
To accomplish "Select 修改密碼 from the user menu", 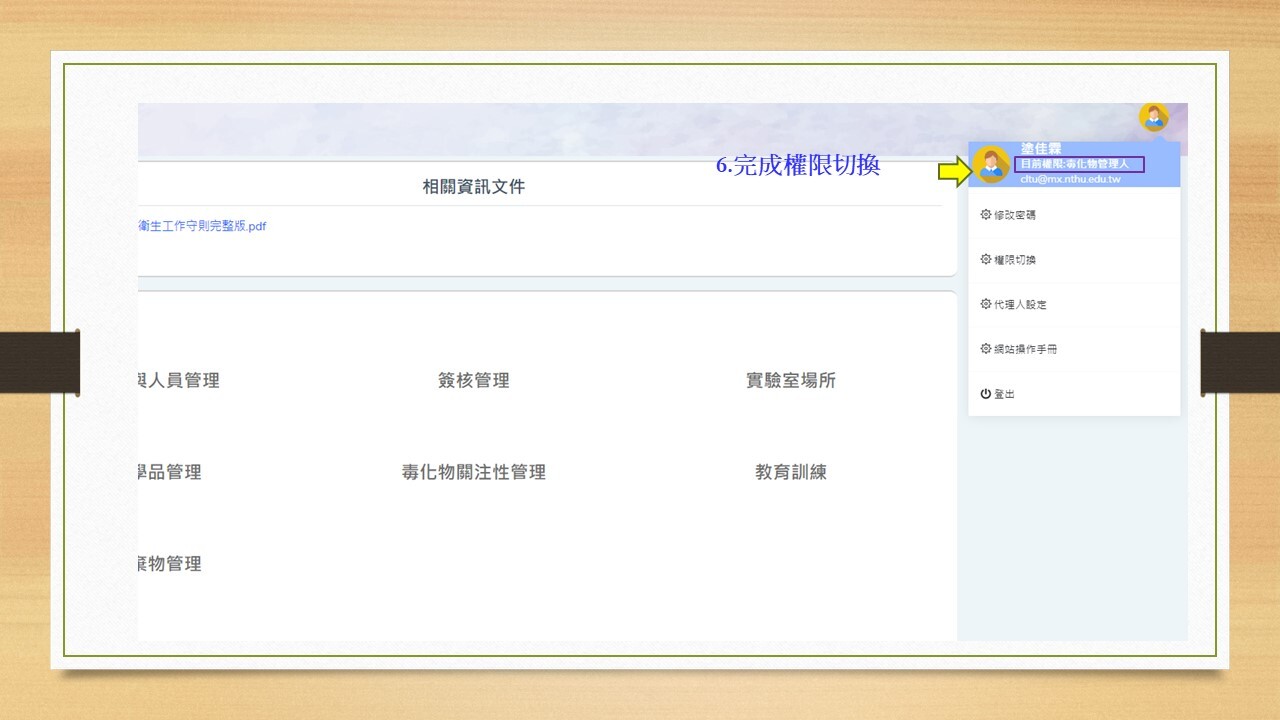I will pos(1015,215).
